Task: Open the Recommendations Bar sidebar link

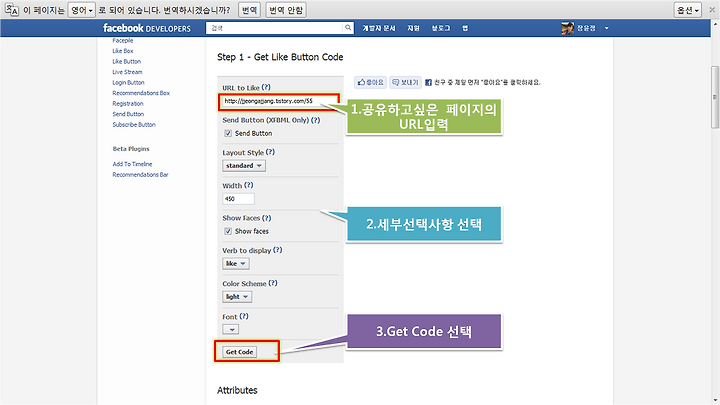Action: tap(141, 174)
